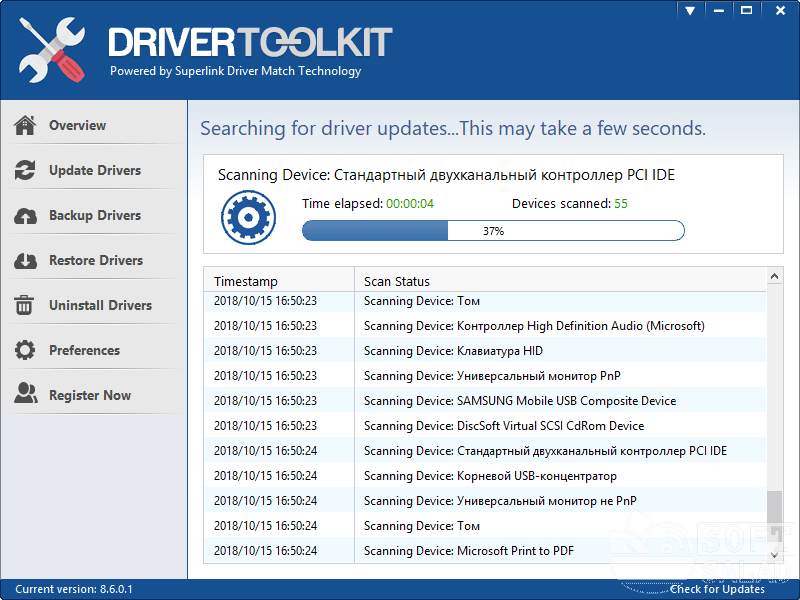Image resolution: width=800 pixels, height=600 pixels.
Task: Click the scan log scrollbar up arrow
Action: (x=774, y=277)
